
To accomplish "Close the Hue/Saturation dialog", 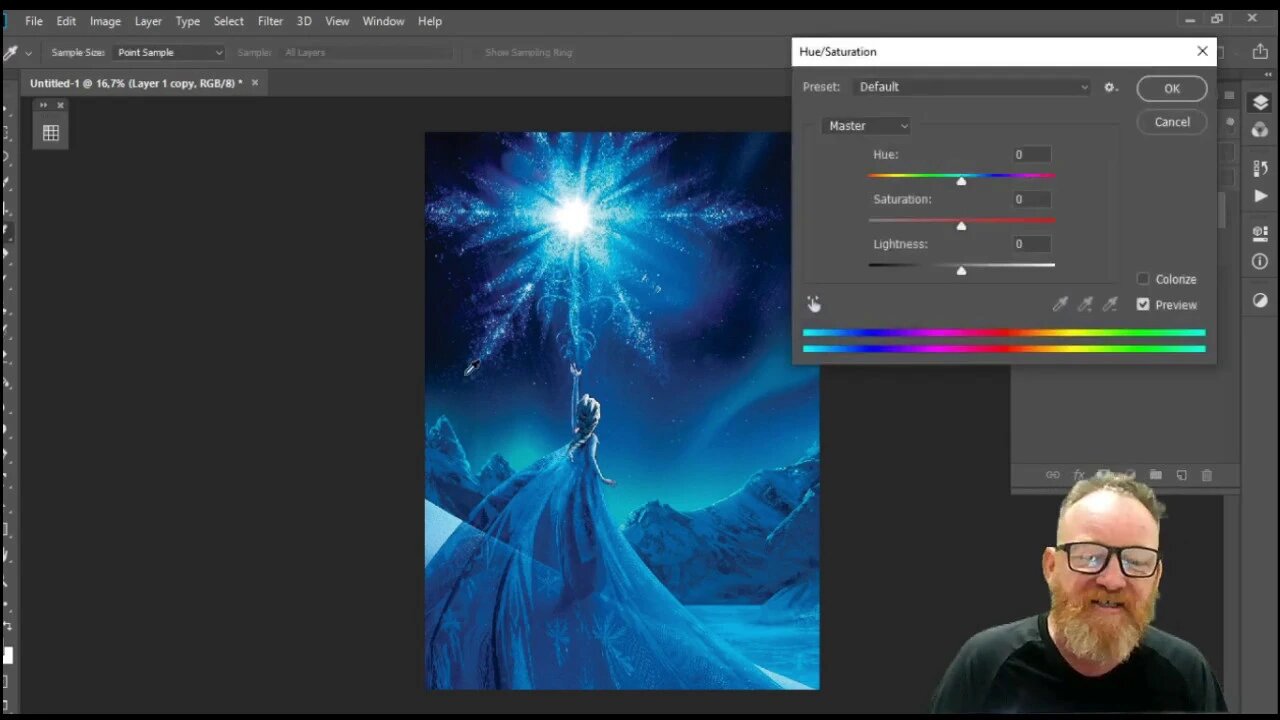I will pos(1202,51).
